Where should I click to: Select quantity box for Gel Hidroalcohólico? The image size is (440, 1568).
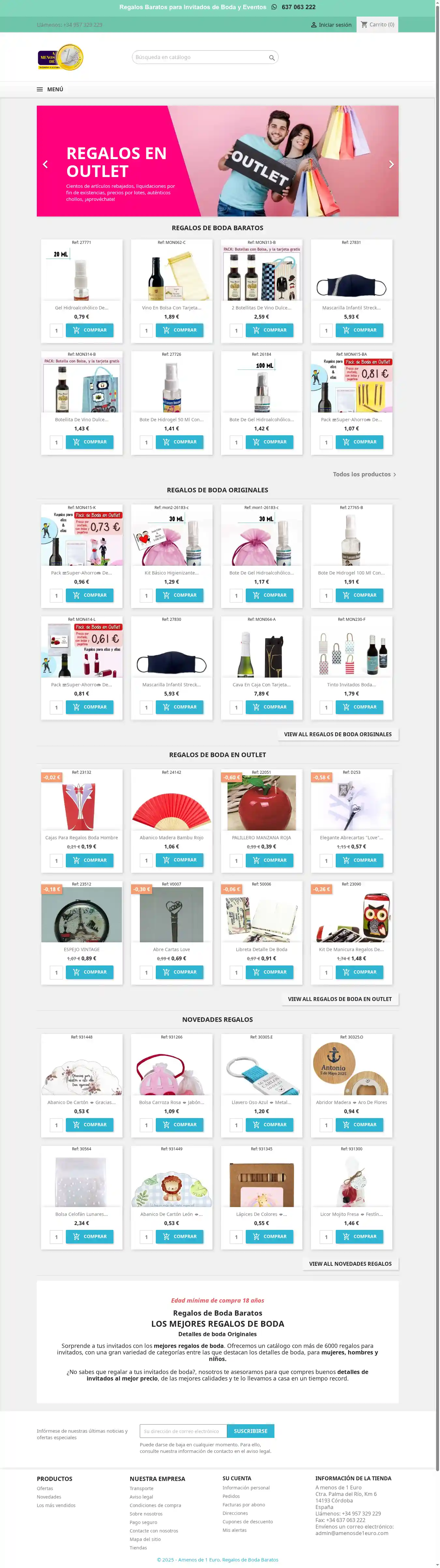click(56, 331)
